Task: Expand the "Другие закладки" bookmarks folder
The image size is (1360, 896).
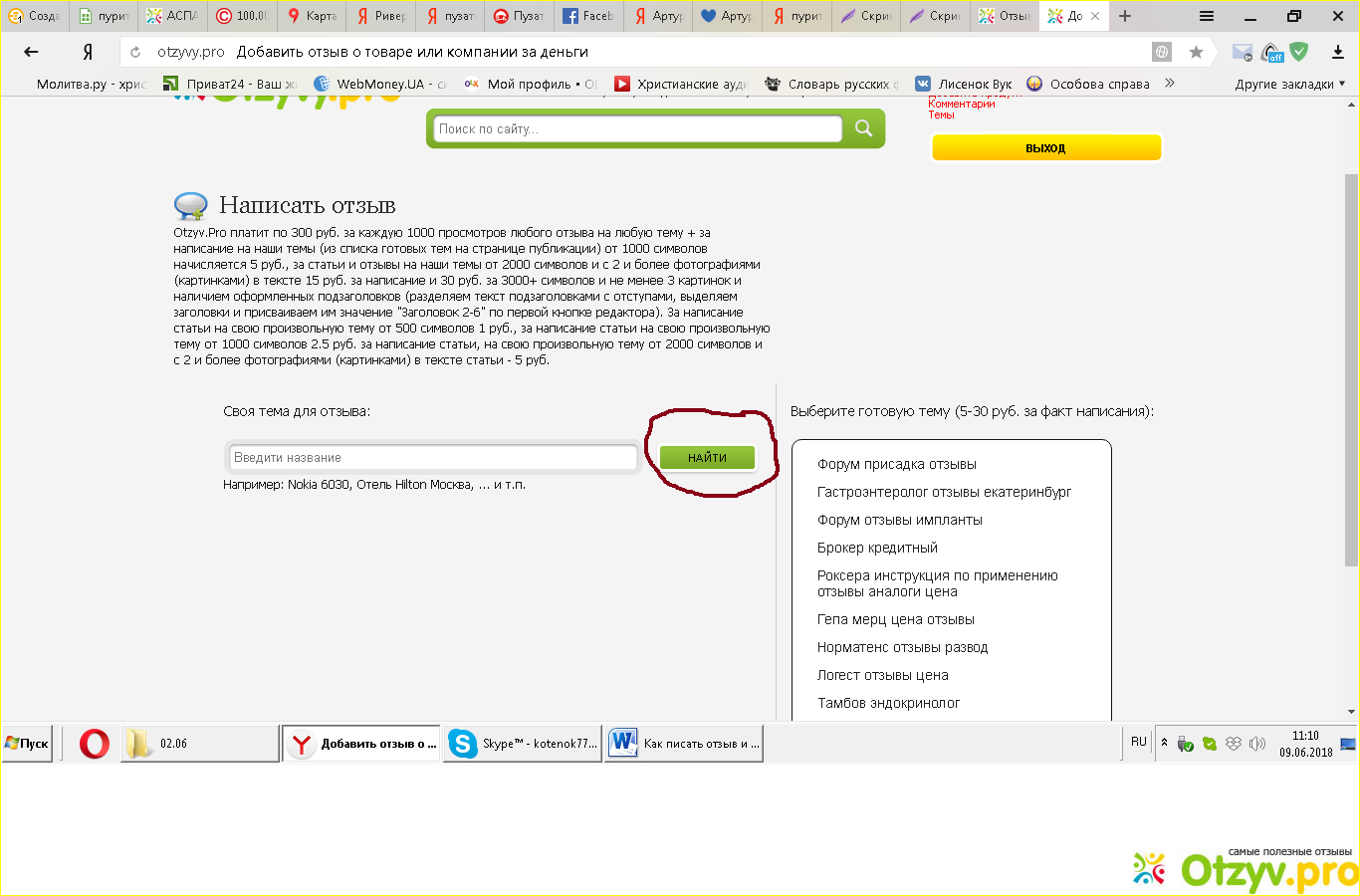Action: pos(1289,84)
